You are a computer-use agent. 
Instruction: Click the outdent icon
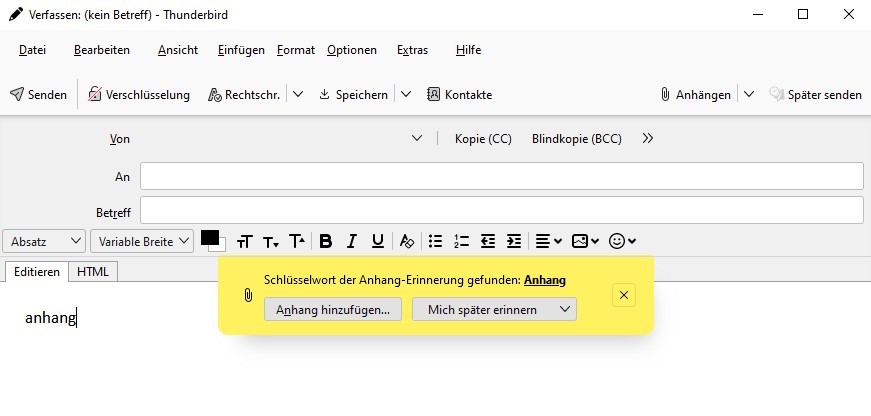coord(488,241)
